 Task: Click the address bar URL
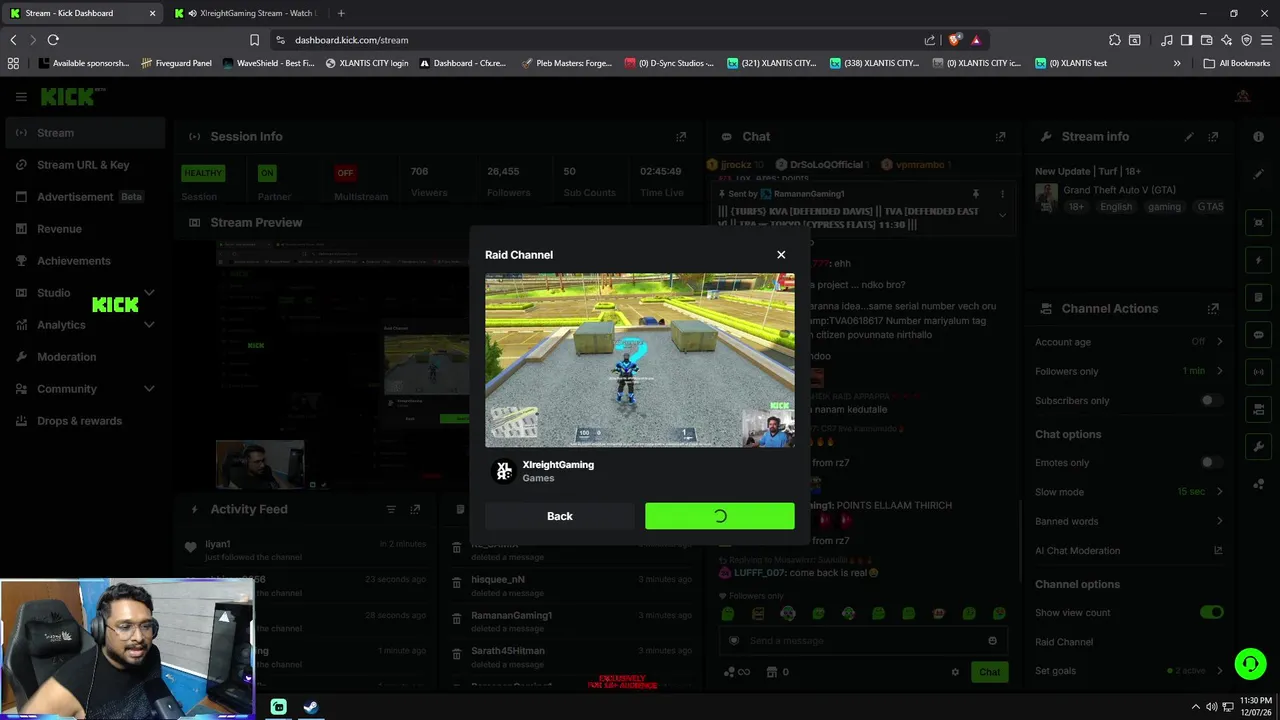click(x=352, y=40)
